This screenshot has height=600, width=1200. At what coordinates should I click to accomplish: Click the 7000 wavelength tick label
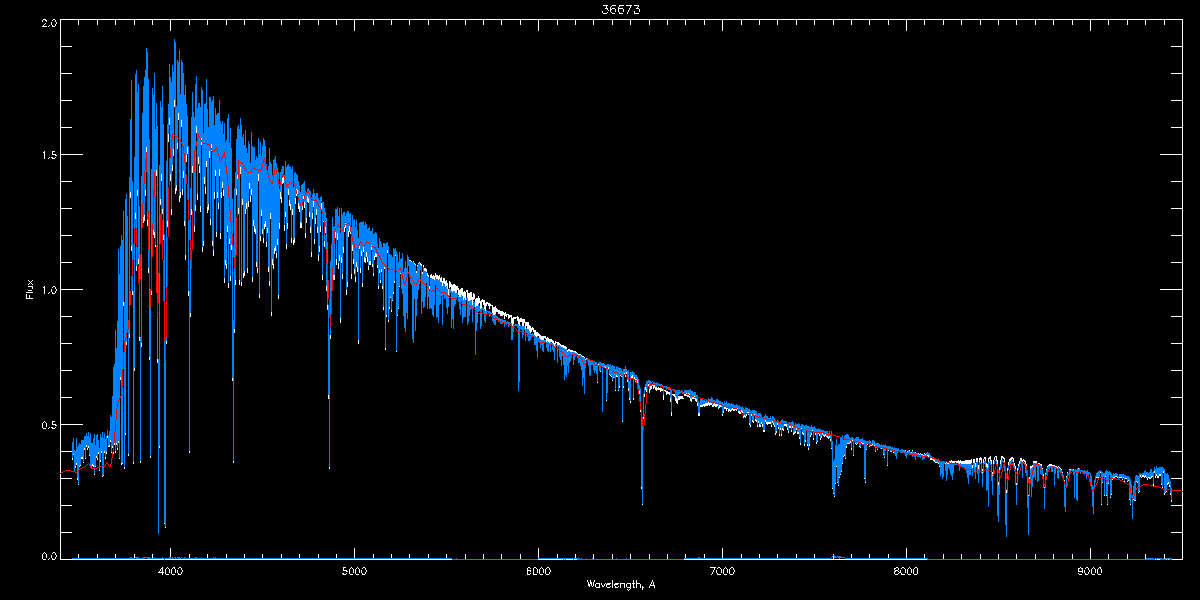(722, 571)
